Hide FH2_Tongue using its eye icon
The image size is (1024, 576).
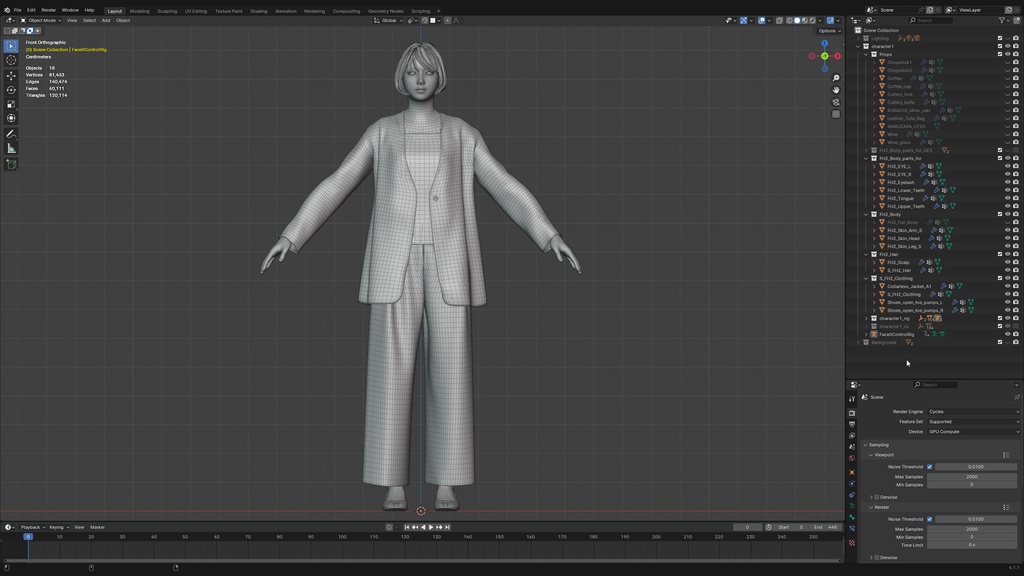pyautogui.click(x=1007, y=198)
